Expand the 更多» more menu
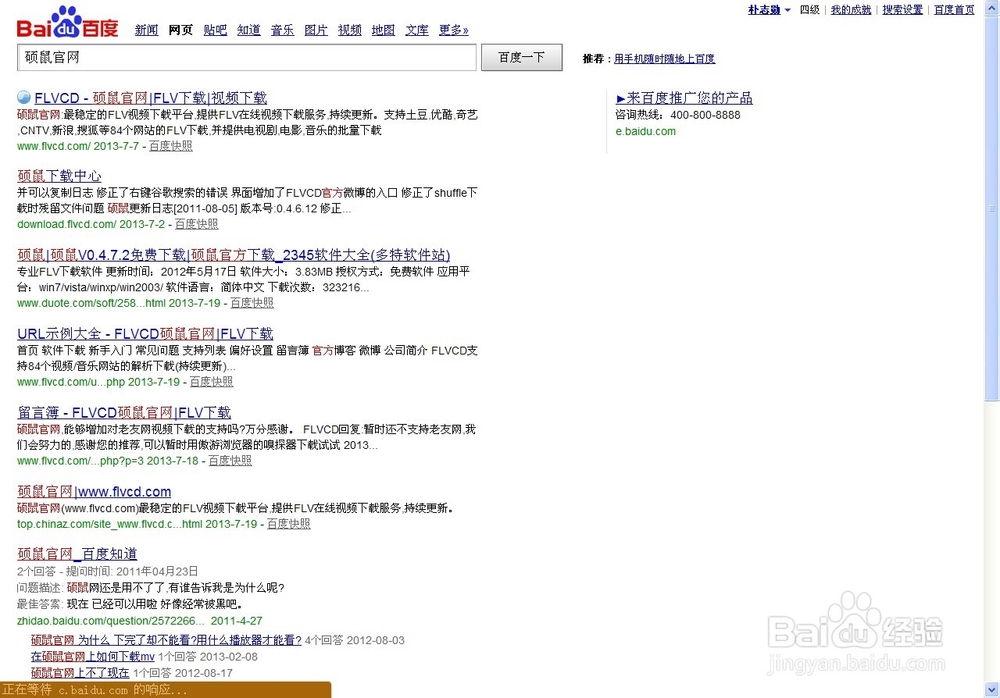This screenshot has height=698, width=1000. (453, 30)
